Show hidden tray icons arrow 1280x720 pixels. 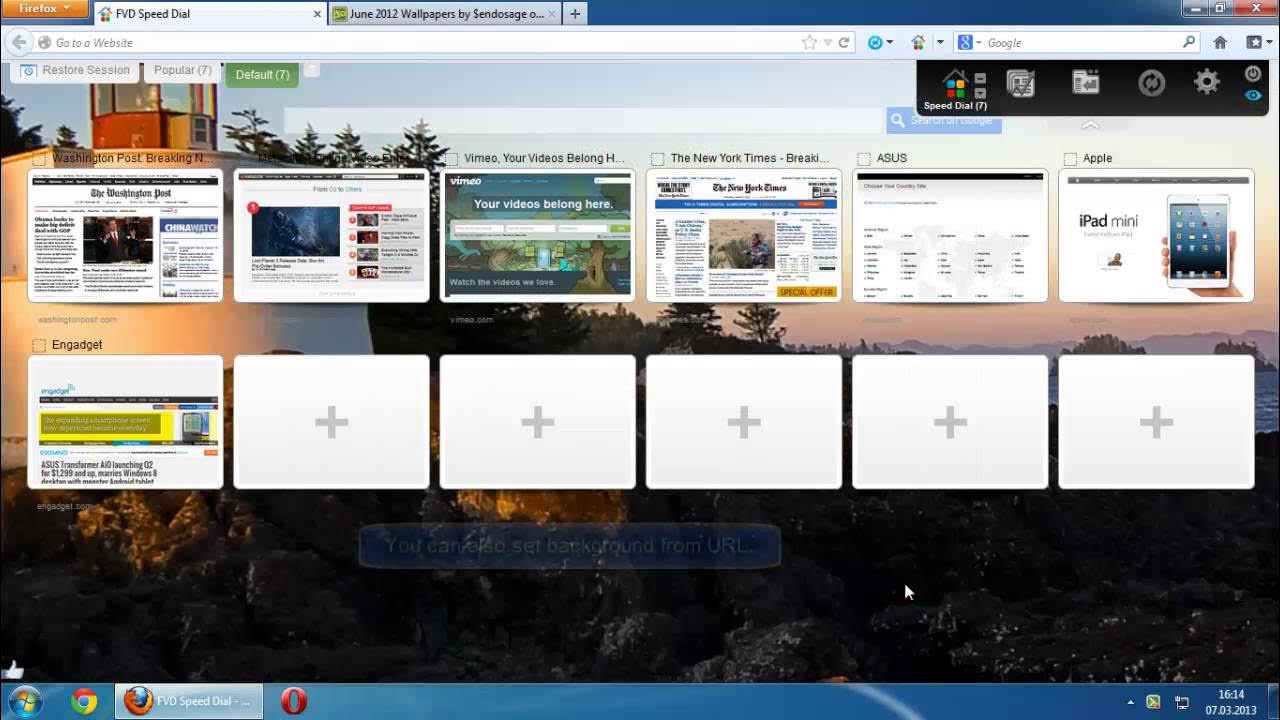click(x=1130, y=702)
